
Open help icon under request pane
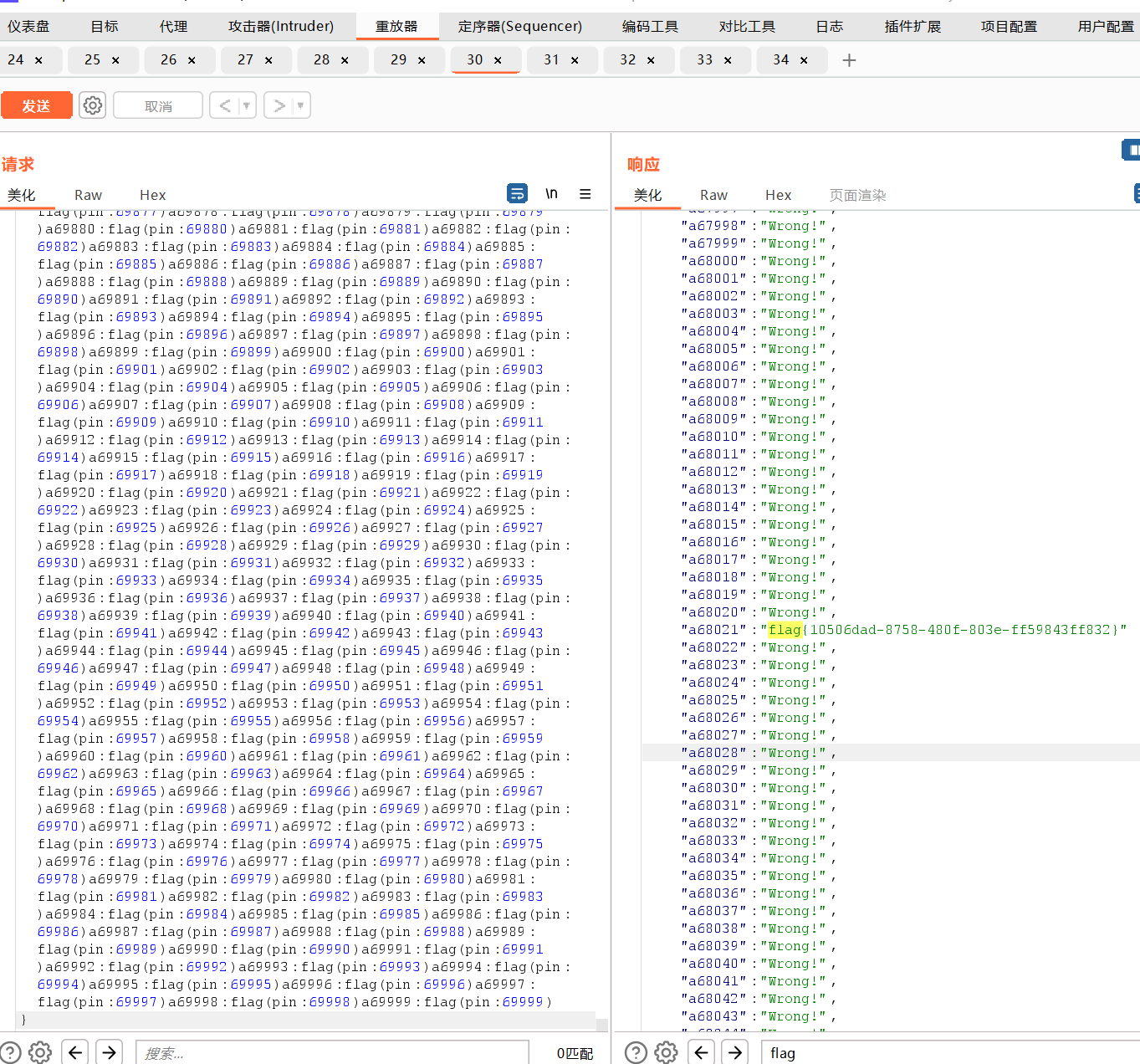tap(10, 1052)
